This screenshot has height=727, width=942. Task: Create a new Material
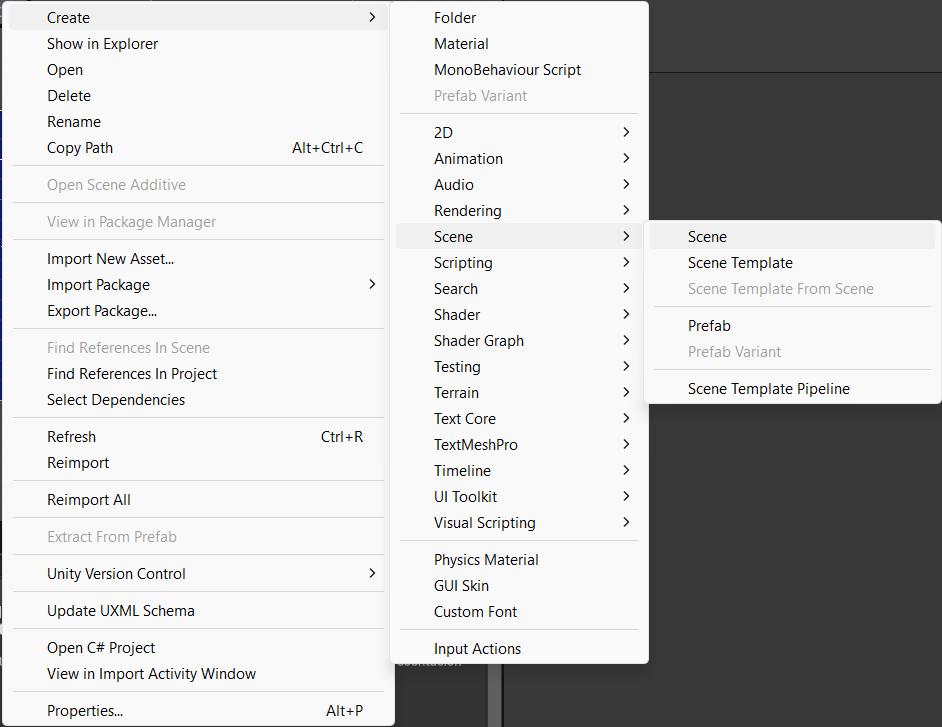519,44
